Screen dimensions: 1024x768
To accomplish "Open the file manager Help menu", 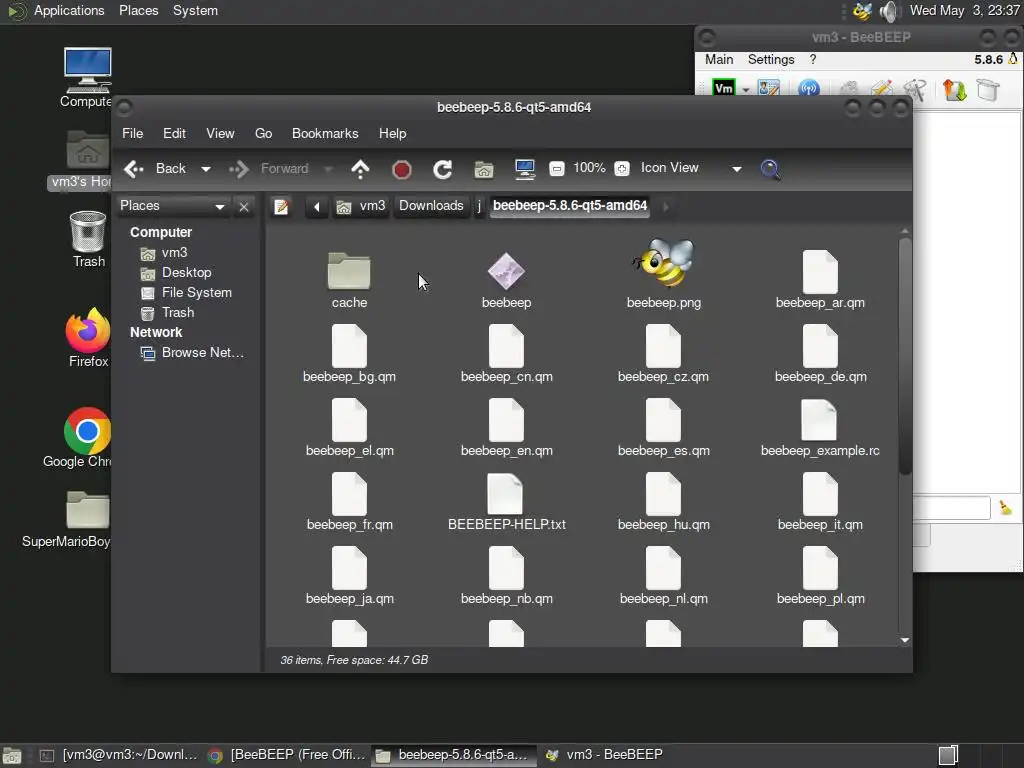I will tap(392, 133).
